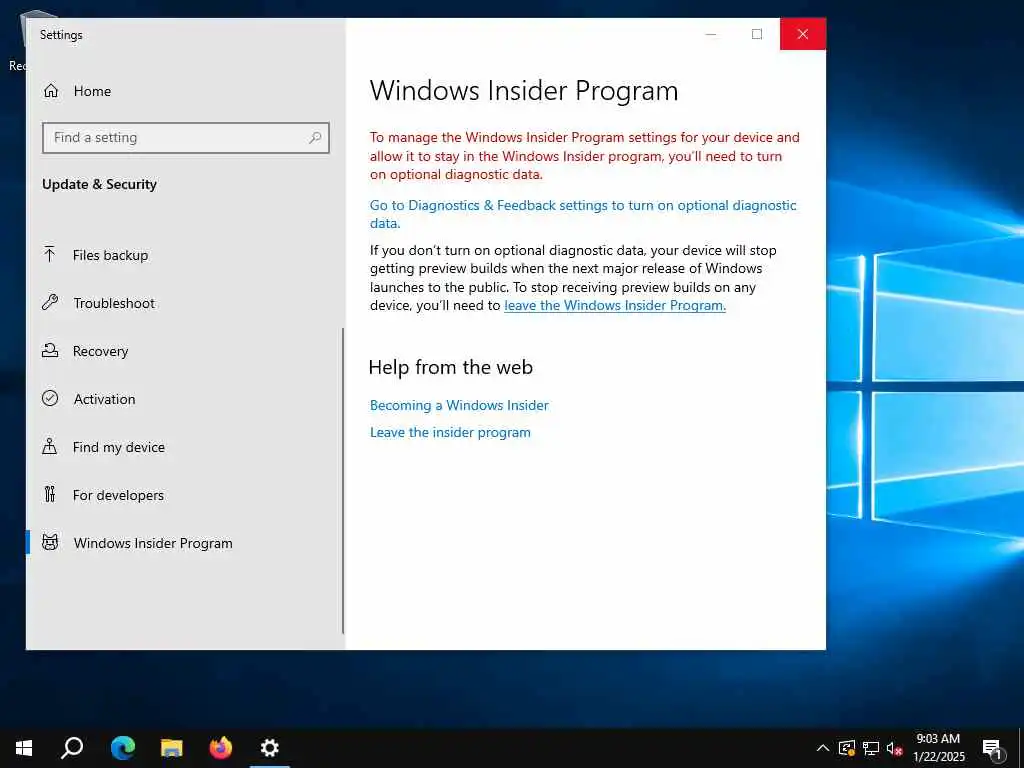This screenshot has width=1024, height=768.
Task: Open taskbar search
Action: coord(72,748)
